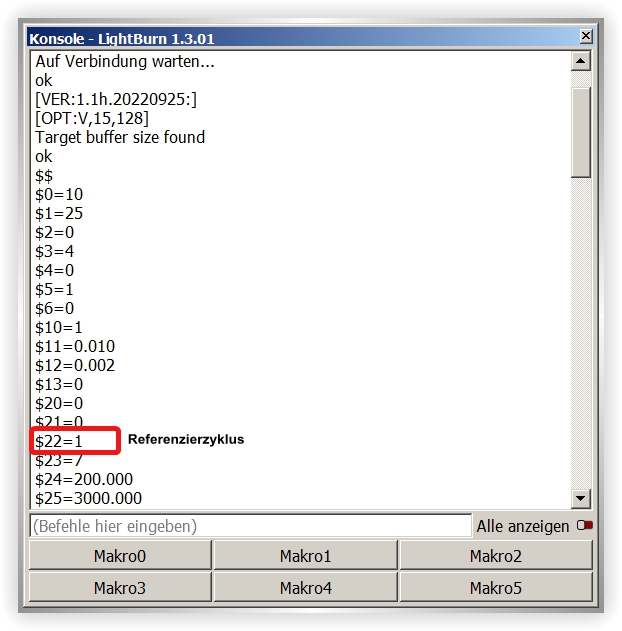
Task: Toggle the 'Alle anzeigen' switch
Action: click(x=585, y=526)
